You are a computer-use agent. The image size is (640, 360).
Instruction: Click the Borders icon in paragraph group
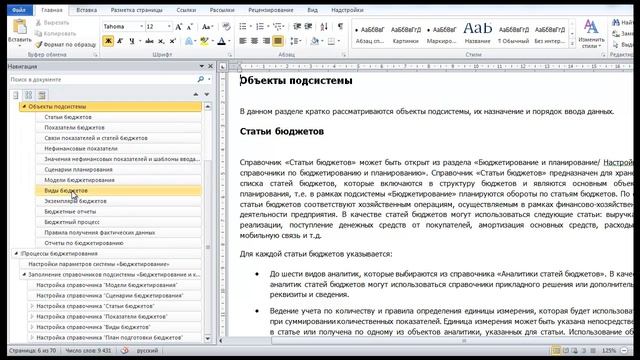(331, 41)
